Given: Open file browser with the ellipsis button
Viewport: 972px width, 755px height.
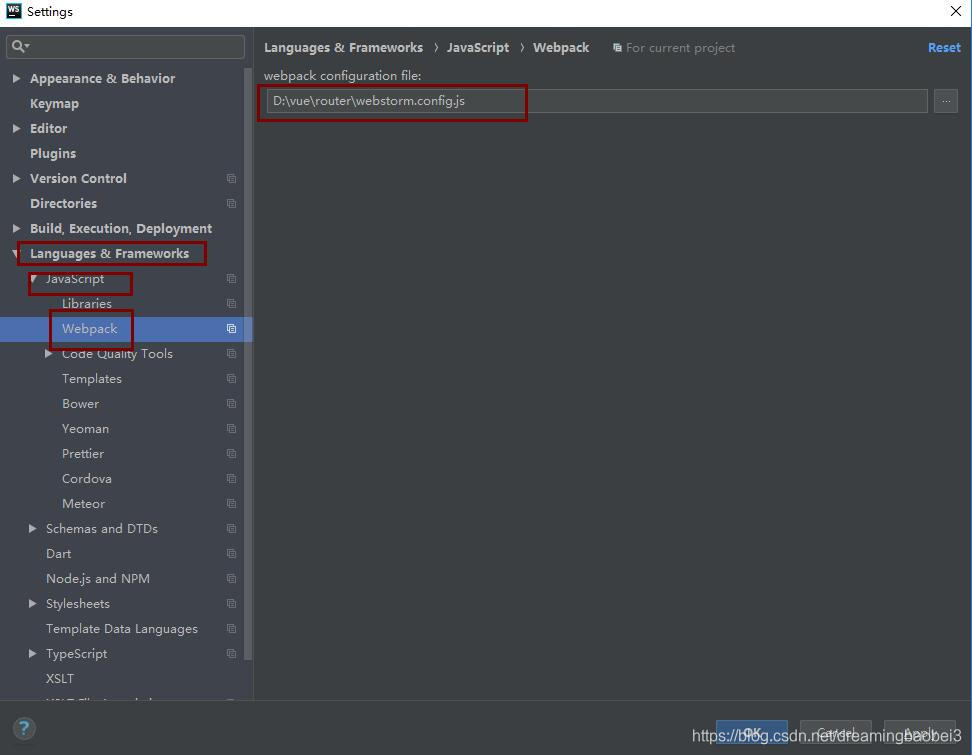Looking at the screenshot, I should tap(945, 101).
